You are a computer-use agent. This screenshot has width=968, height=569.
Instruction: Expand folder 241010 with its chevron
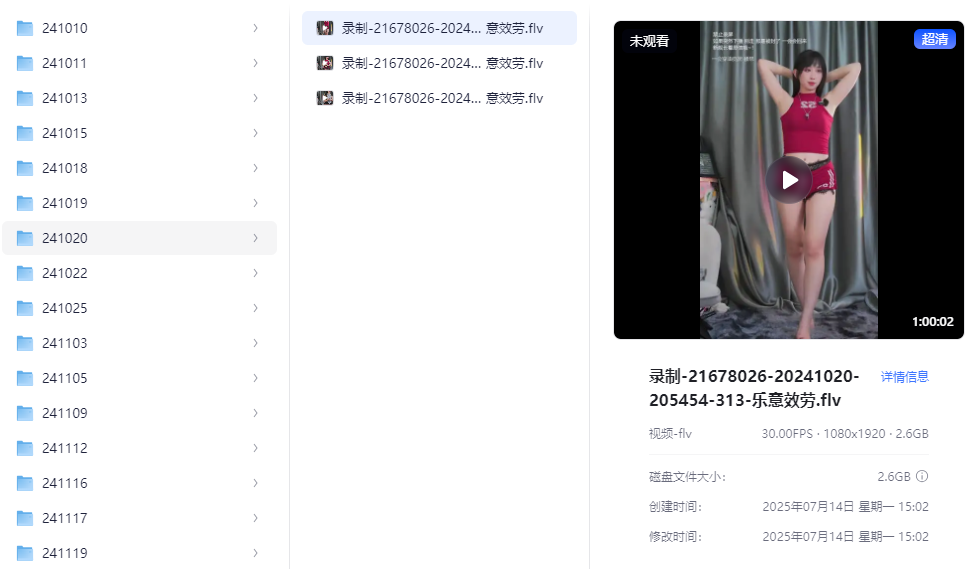coord(256,28)
